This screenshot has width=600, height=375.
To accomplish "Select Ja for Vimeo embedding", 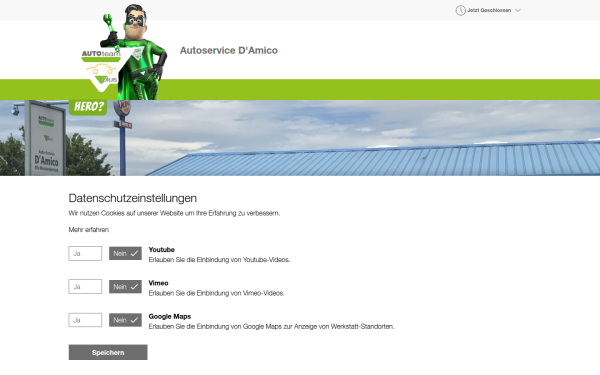I will coord(85,287).
